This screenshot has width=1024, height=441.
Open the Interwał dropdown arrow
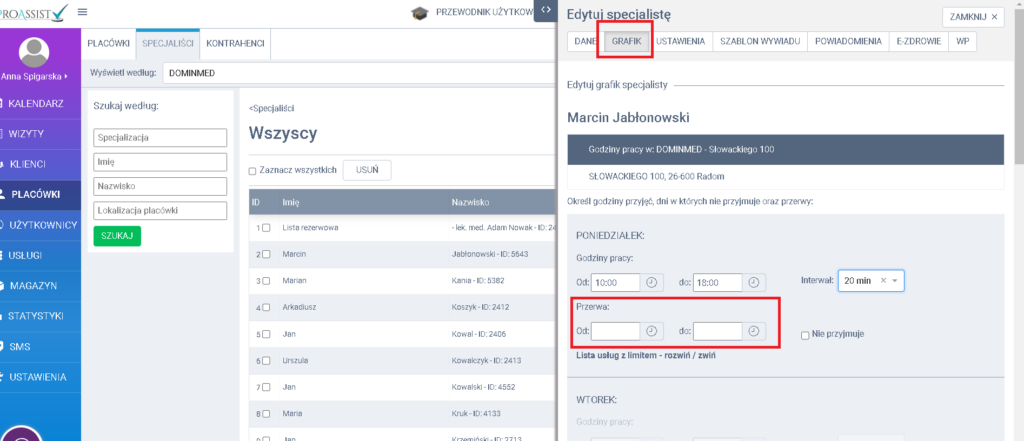(896, 281)
